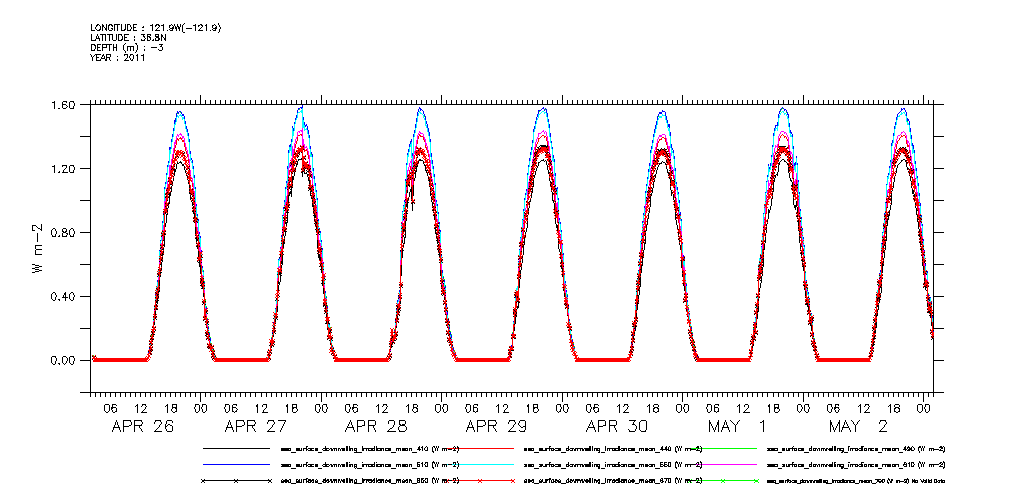Click the LATITUDE header line
This screenshot has height=504, width=1009.
point(130,38)
